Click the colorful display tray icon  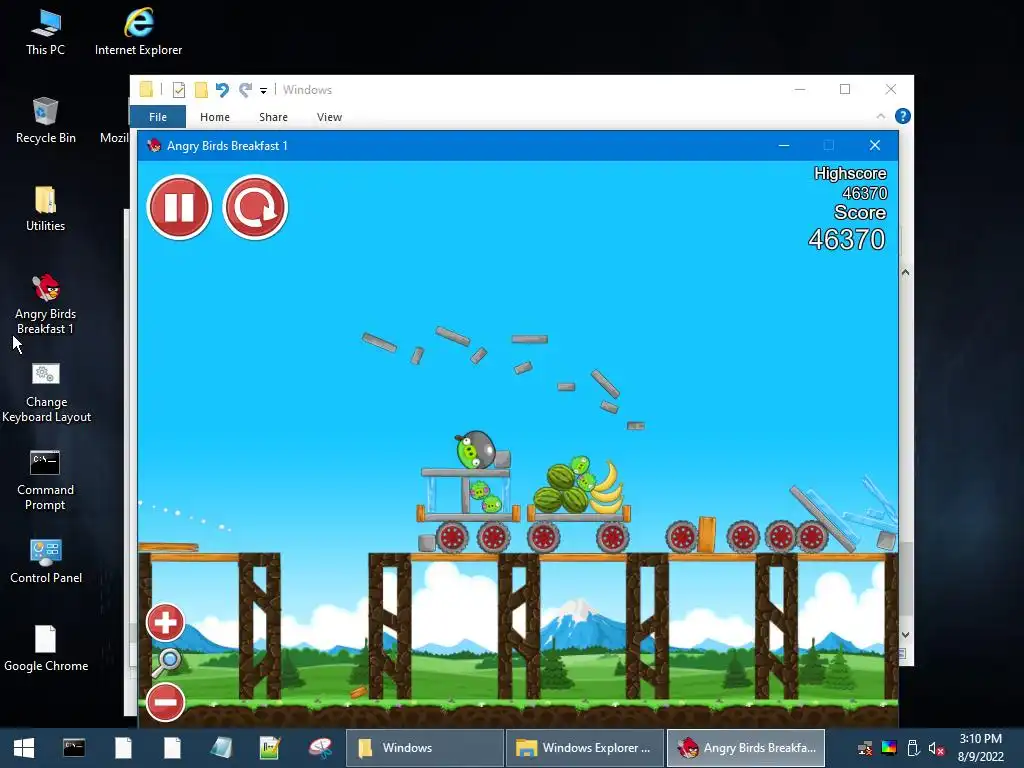coord(889,748)
